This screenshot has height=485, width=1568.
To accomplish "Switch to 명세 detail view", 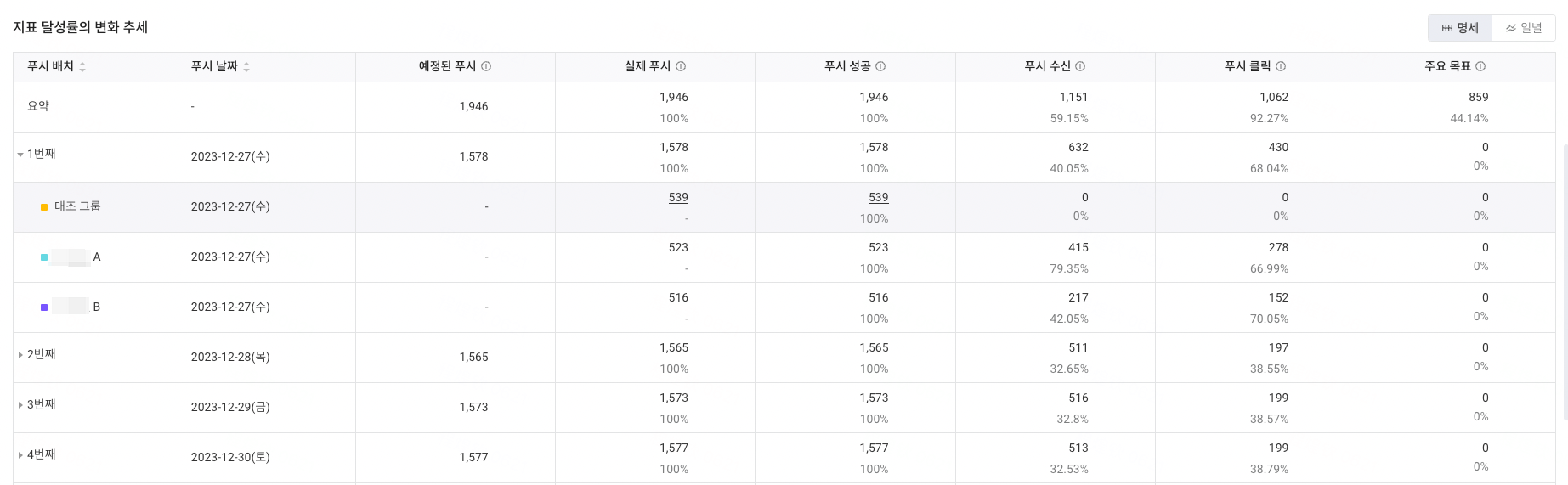I will click(1460, 28).
